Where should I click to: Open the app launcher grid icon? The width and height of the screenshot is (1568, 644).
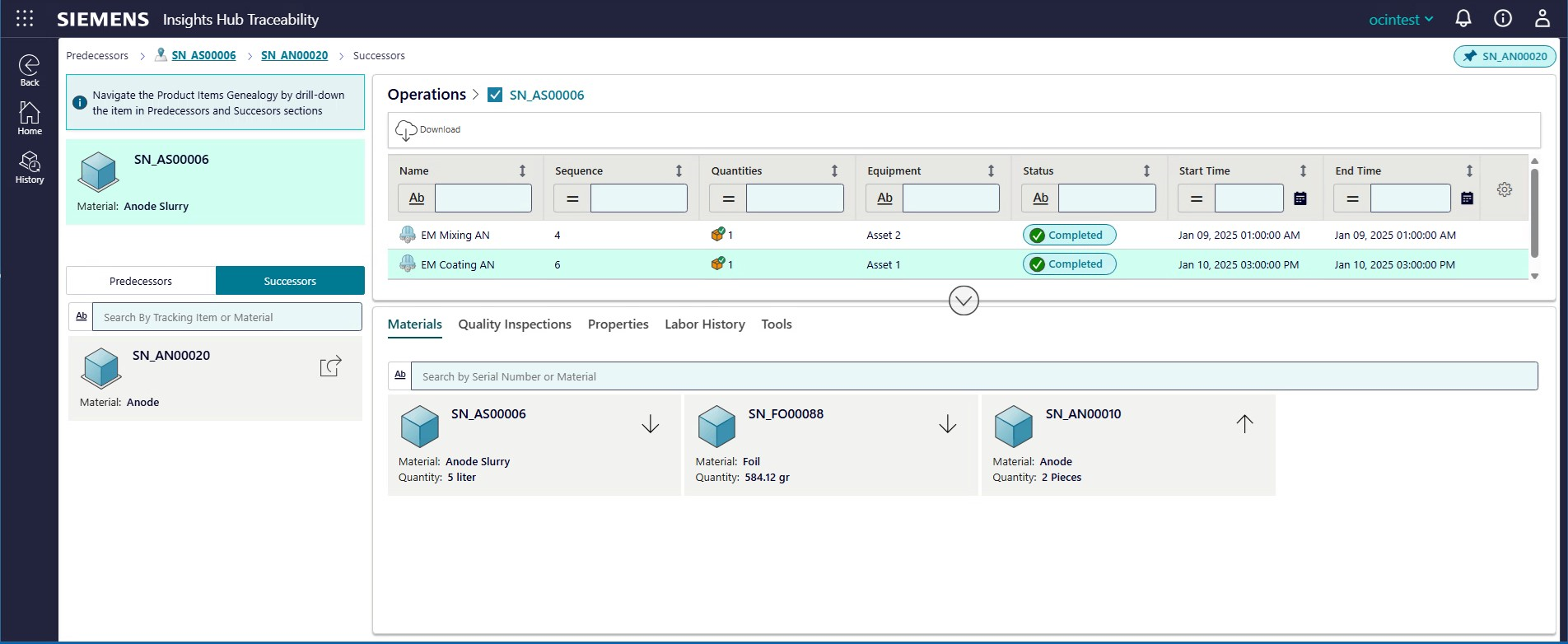[x=25, y=19]
